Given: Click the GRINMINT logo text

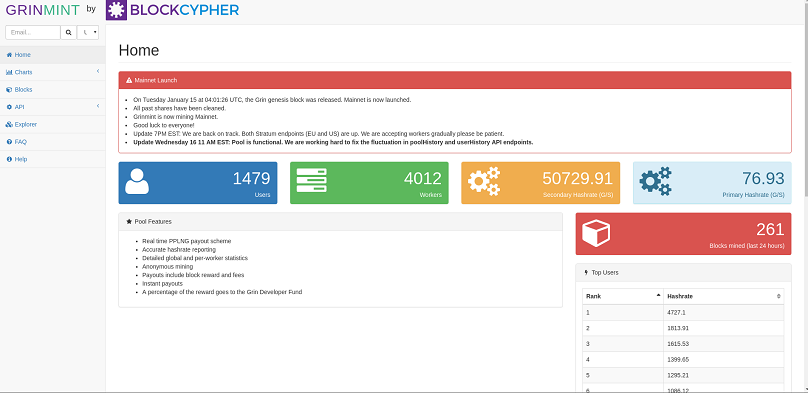Looking at the screenshot, I should (43, 10).
